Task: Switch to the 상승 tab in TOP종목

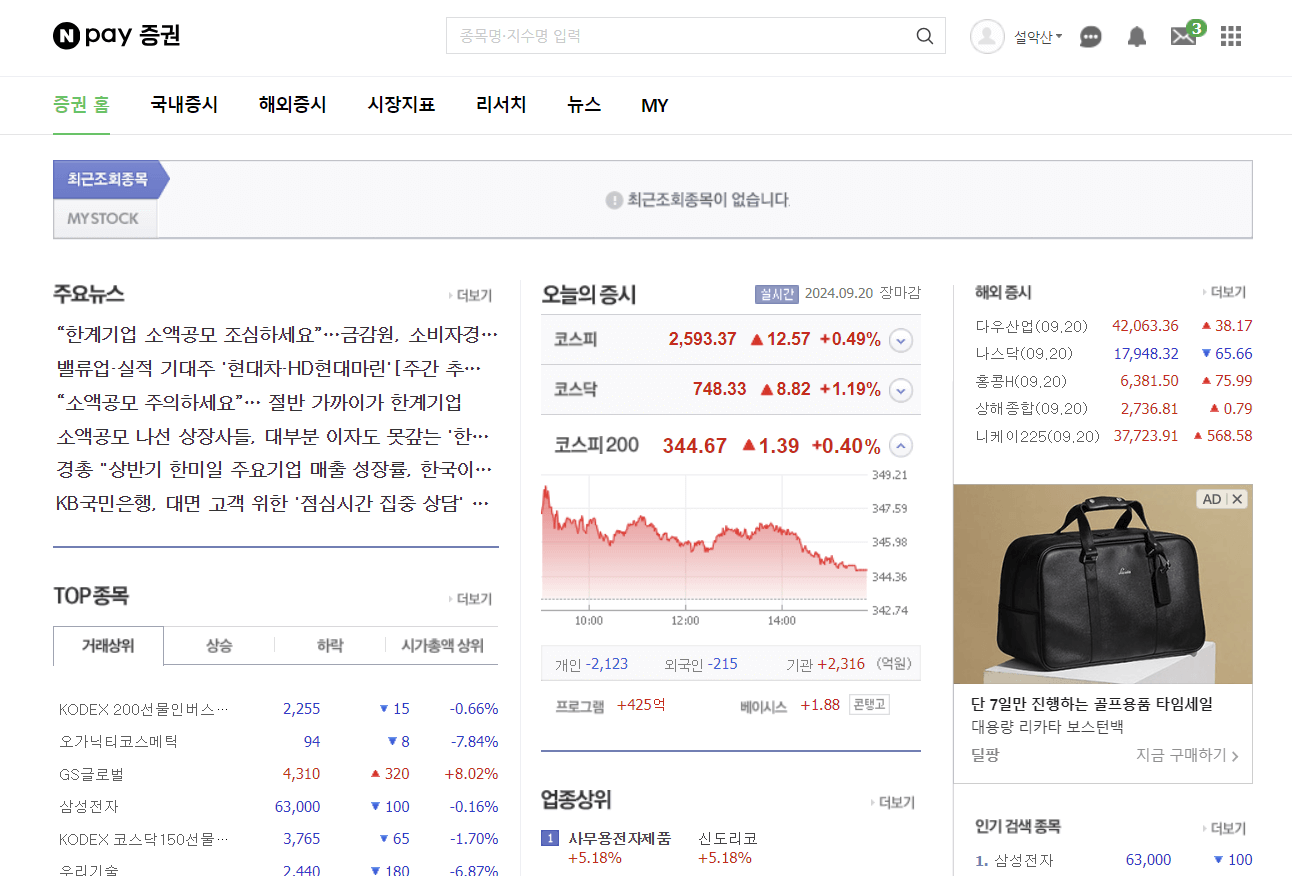Action: [x=219, y=646]
